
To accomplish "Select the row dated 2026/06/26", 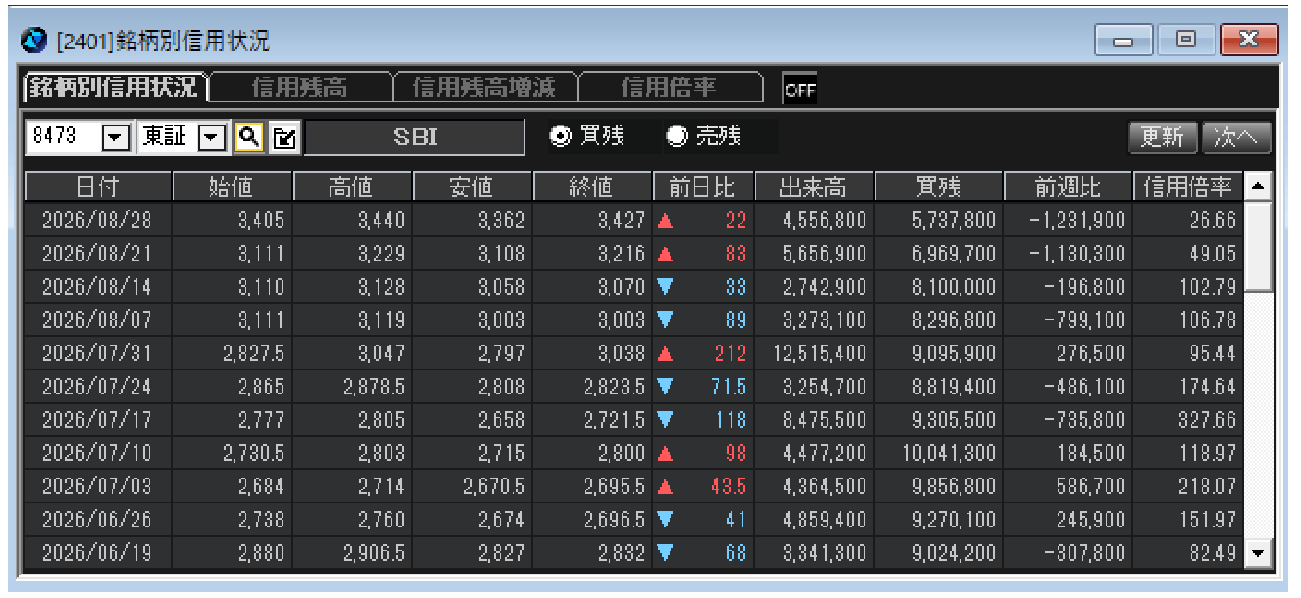I will tap(634, 518).
